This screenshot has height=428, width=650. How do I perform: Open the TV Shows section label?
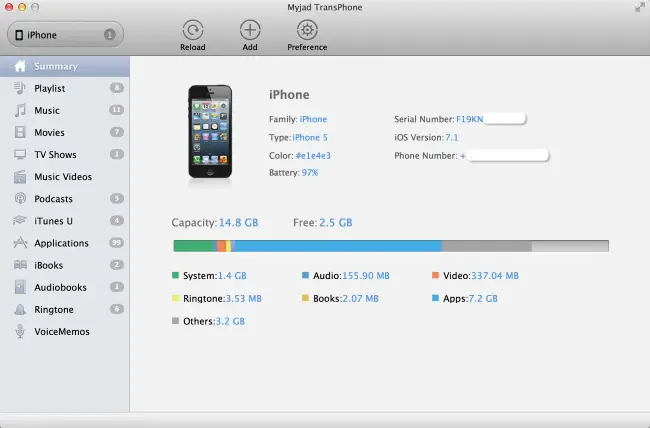tap(55, 155)
